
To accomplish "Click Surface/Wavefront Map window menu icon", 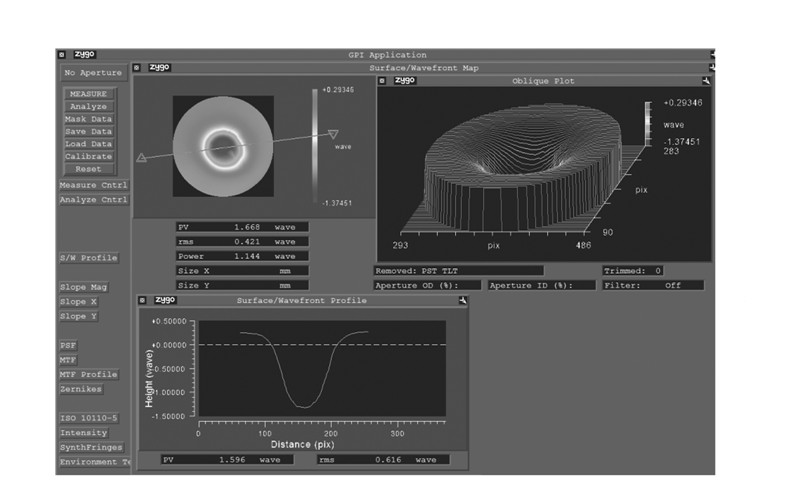I will (137, 67).
